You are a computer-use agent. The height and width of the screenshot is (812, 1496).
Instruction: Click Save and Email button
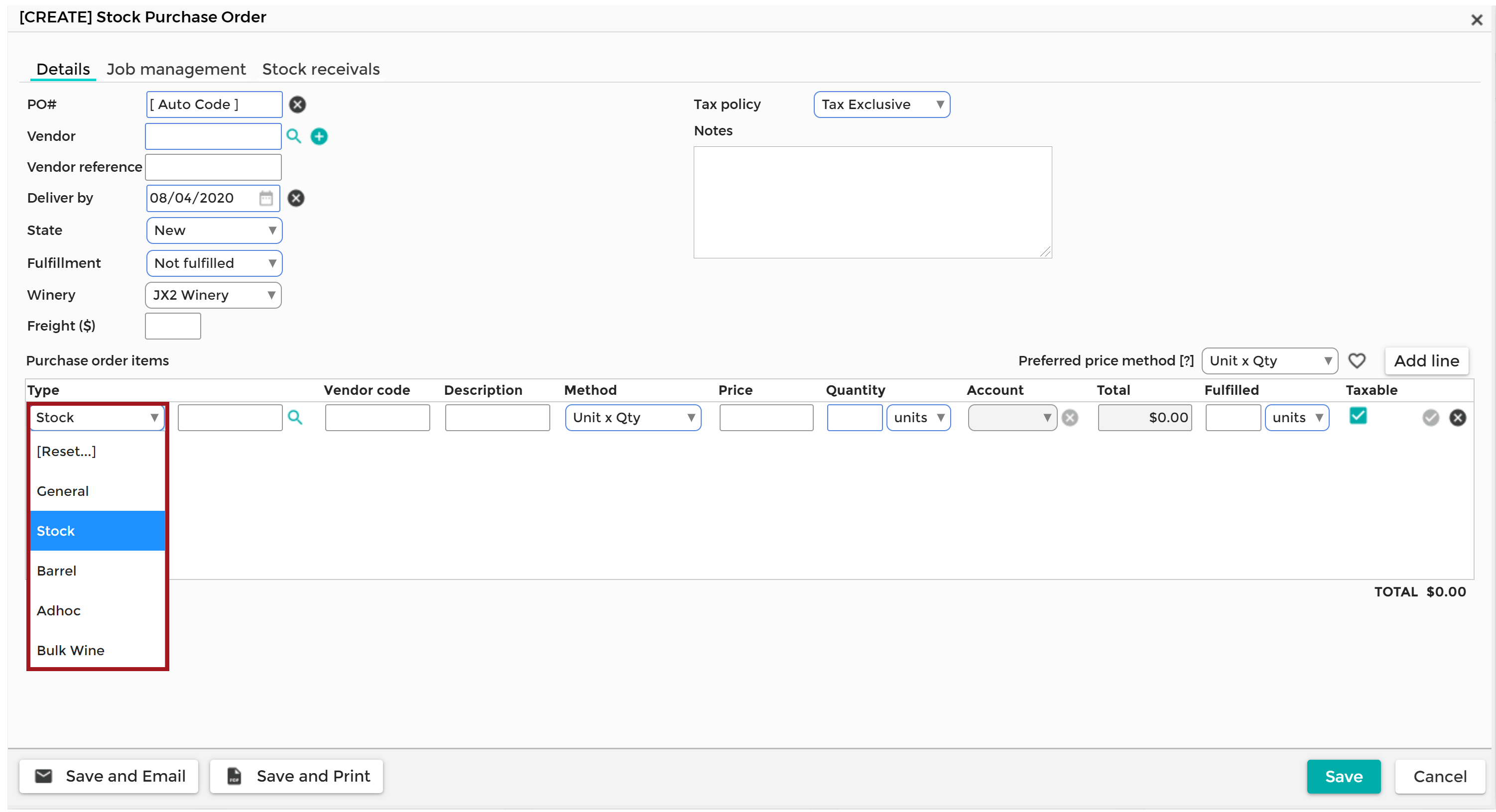[109, 777]
